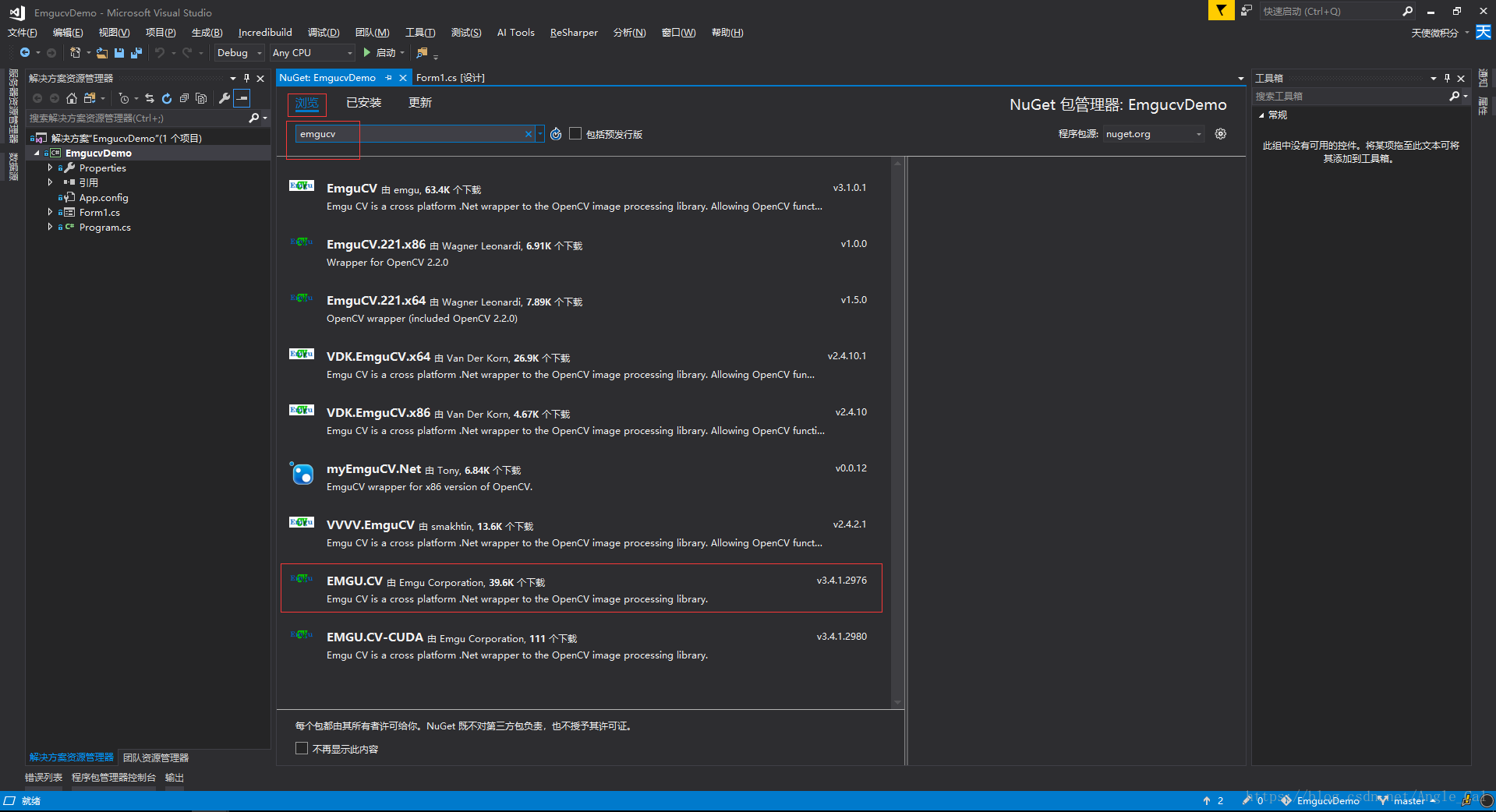Screen dimensions: 1496x812
Task: Open the 错误列表 error list tab
Action: click(44, 778)
